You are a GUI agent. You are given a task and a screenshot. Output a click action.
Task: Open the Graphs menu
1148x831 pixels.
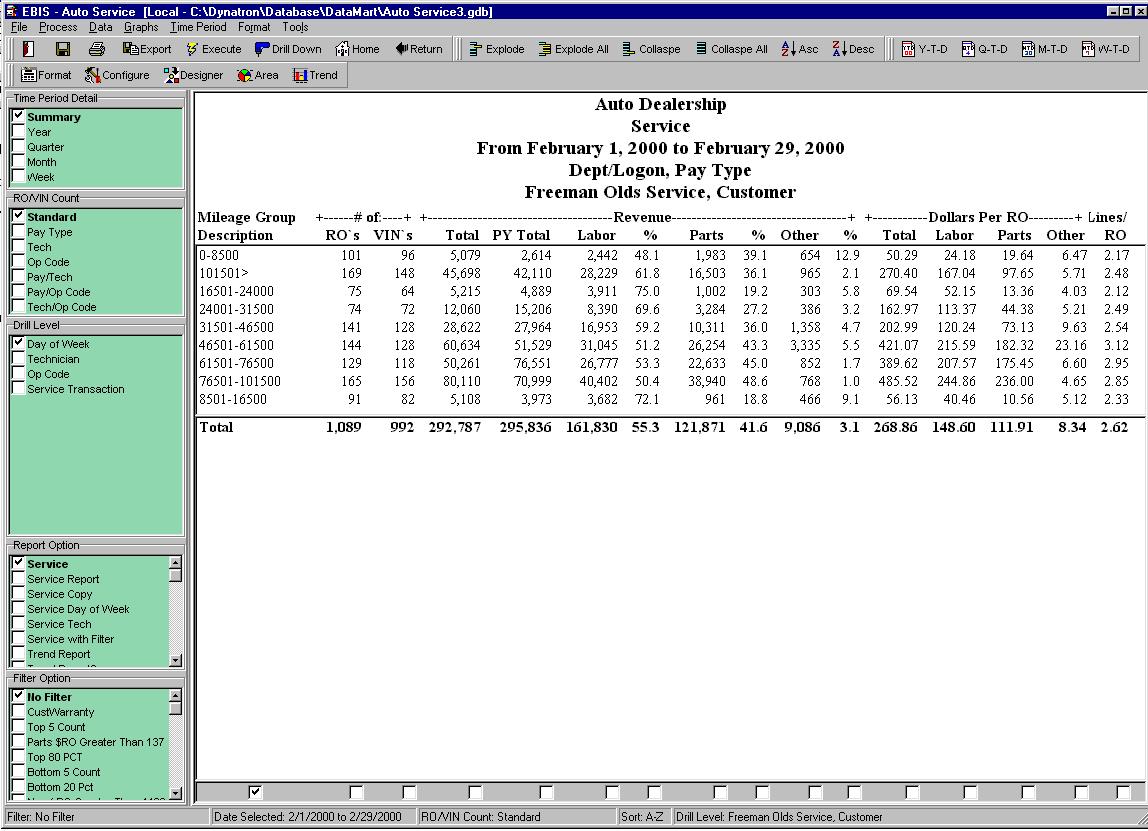point(141,27)
